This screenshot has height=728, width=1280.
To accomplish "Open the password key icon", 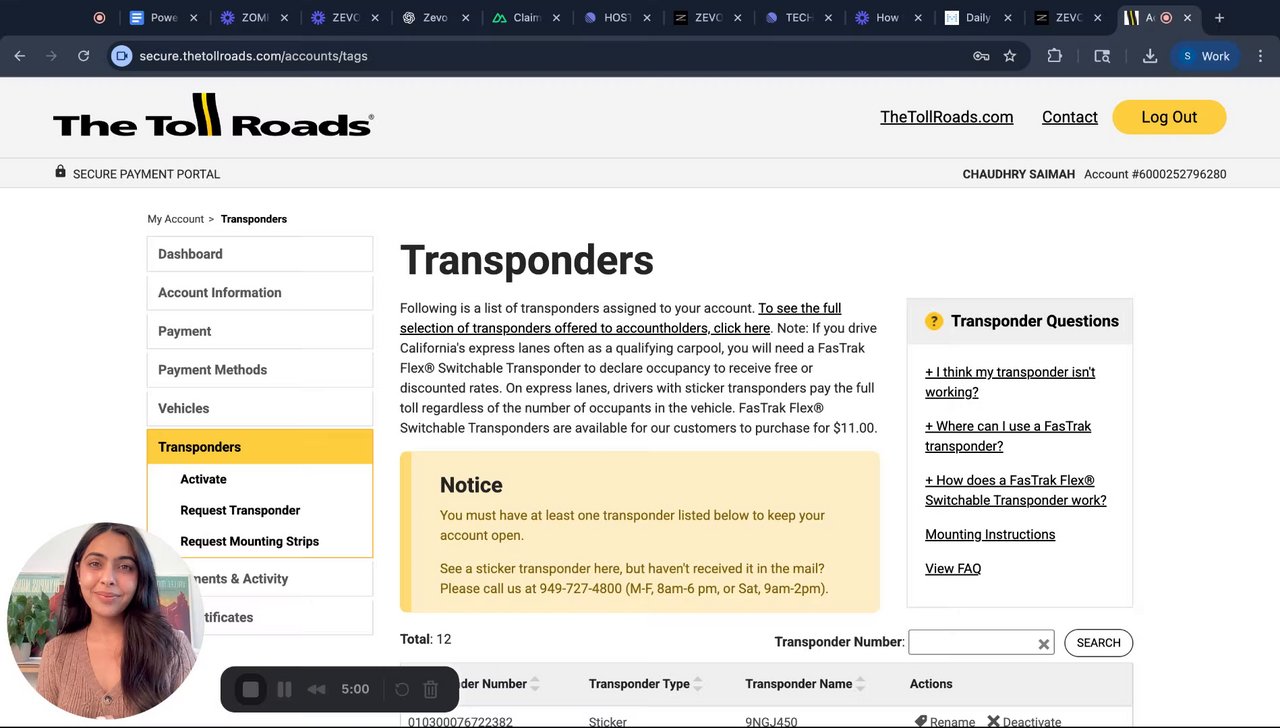I will 981,56.
